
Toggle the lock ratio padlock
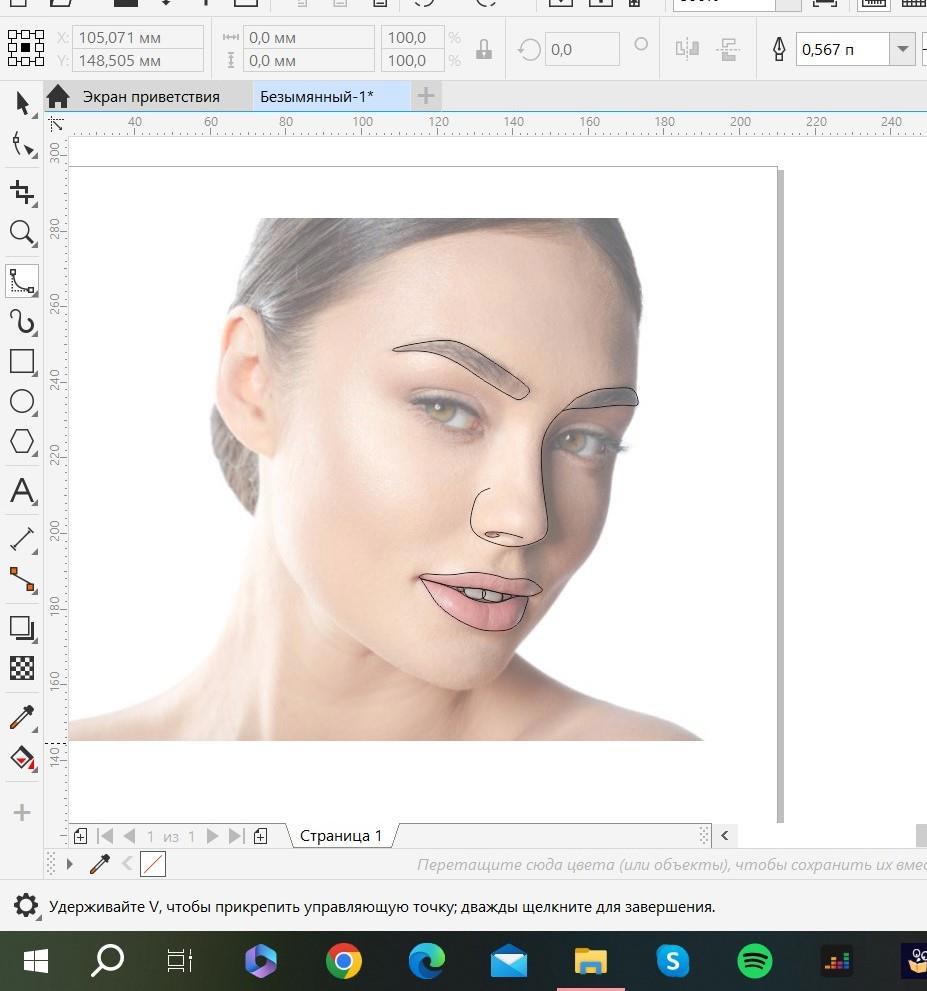(484, 49)
